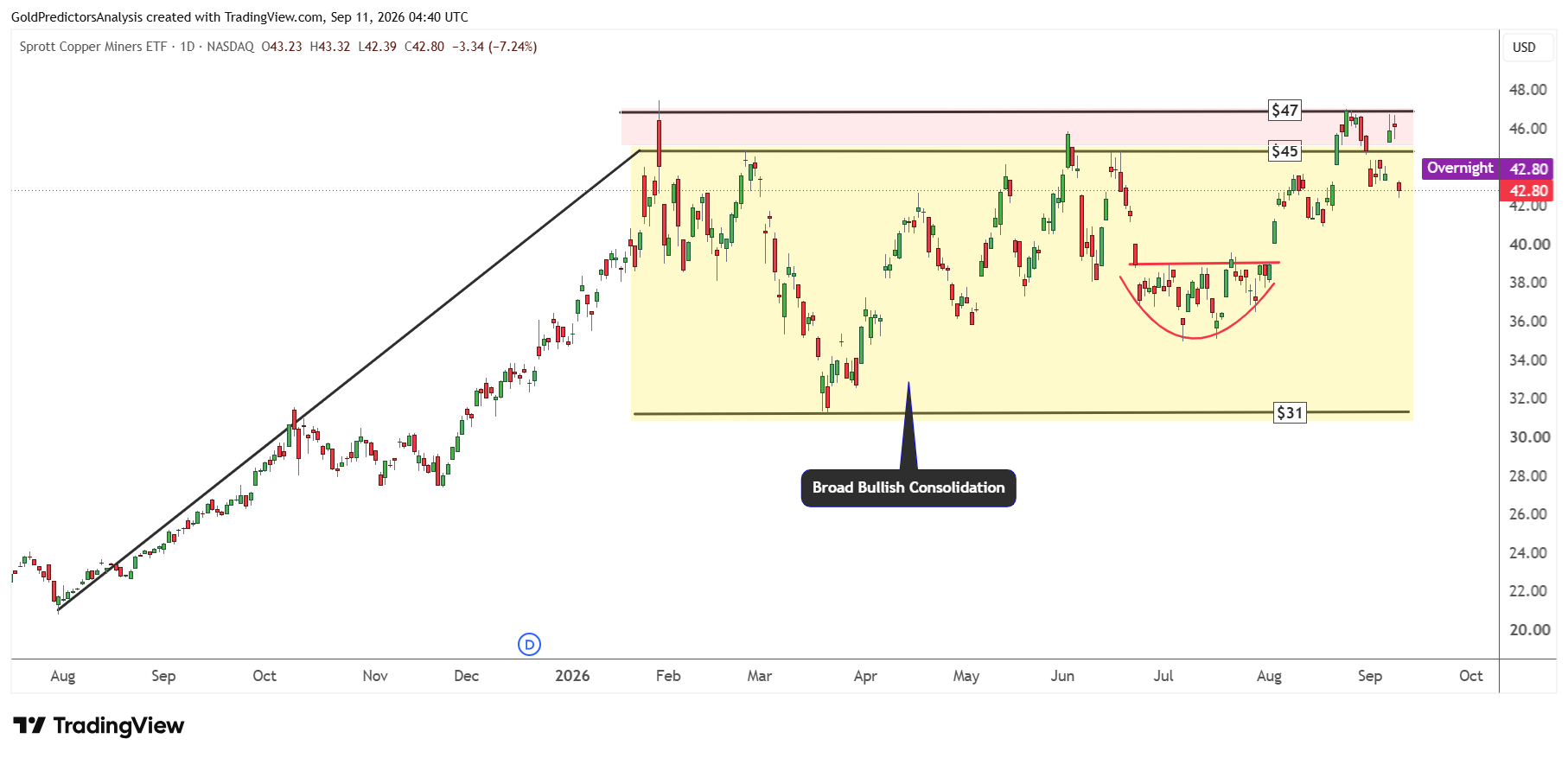Image resolution: width=1568 pixels, height=758 pixels.
Task: Select the $31 support label
Action: [x=1290, y=412]
